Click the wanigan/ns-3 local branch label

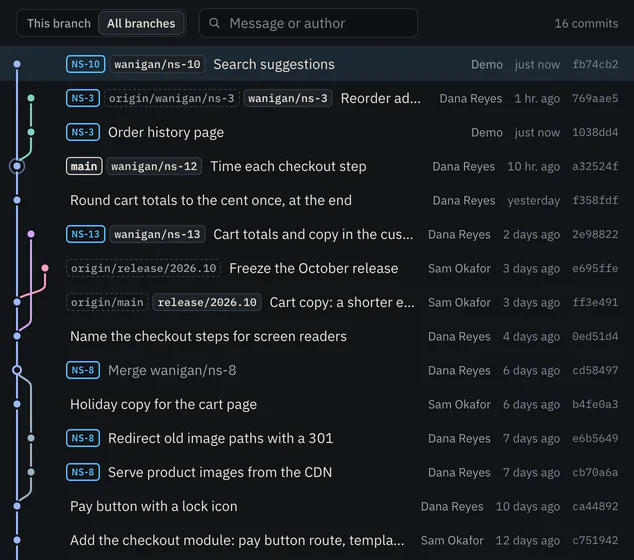pyautogui.click(x=287, y=98)
